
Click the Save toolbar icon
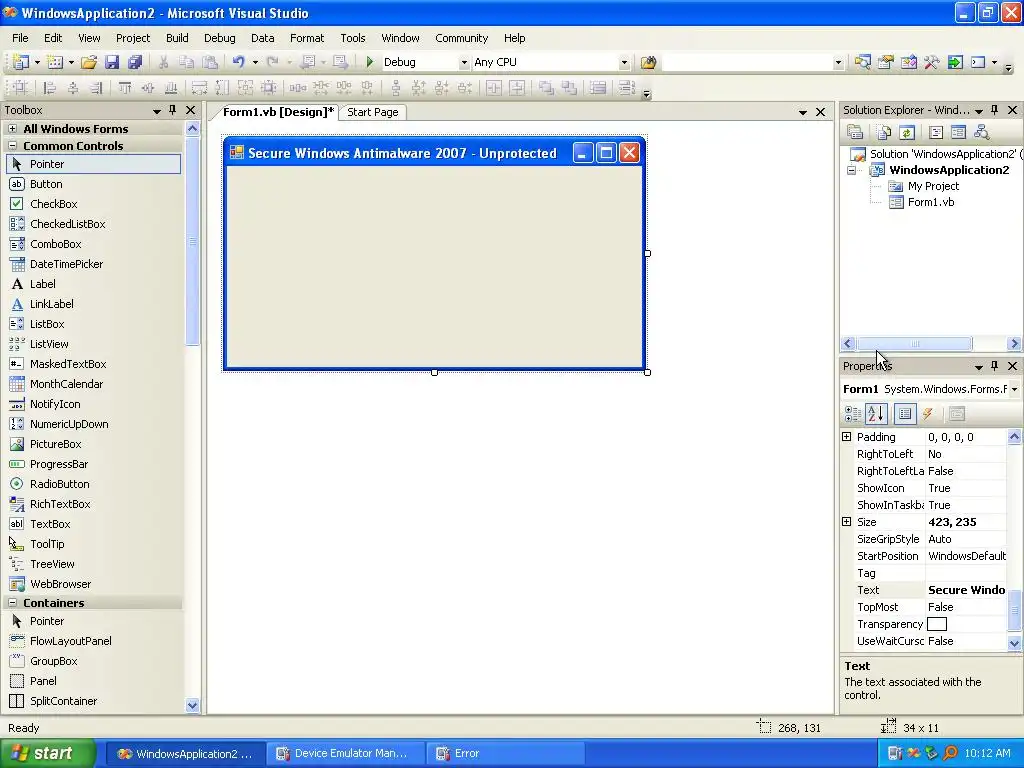[112, 62]
